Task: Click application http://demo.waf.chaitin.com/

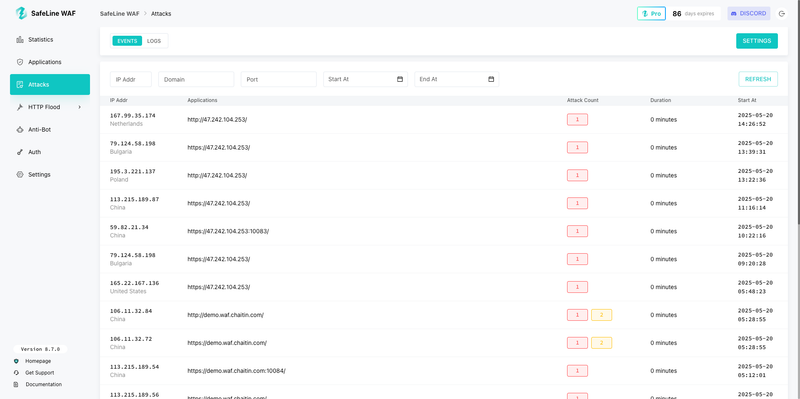Action: pos(226,315)
